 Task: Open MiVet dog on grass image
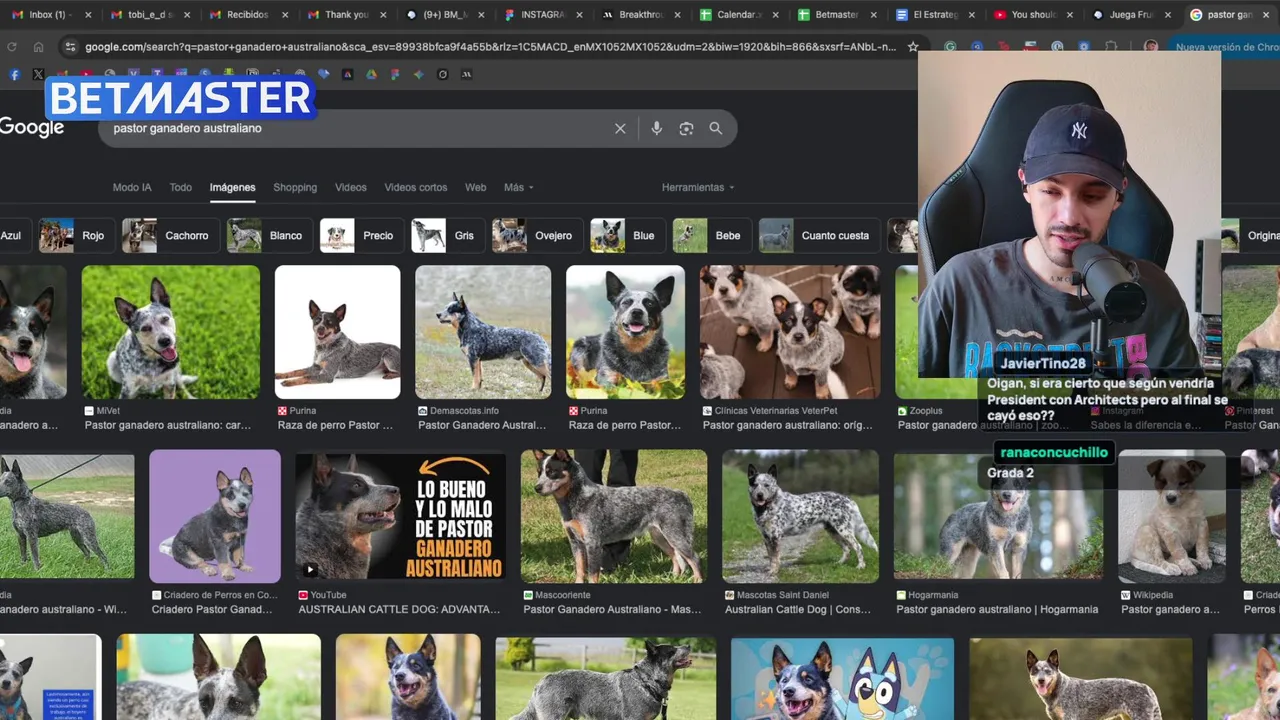171,332
